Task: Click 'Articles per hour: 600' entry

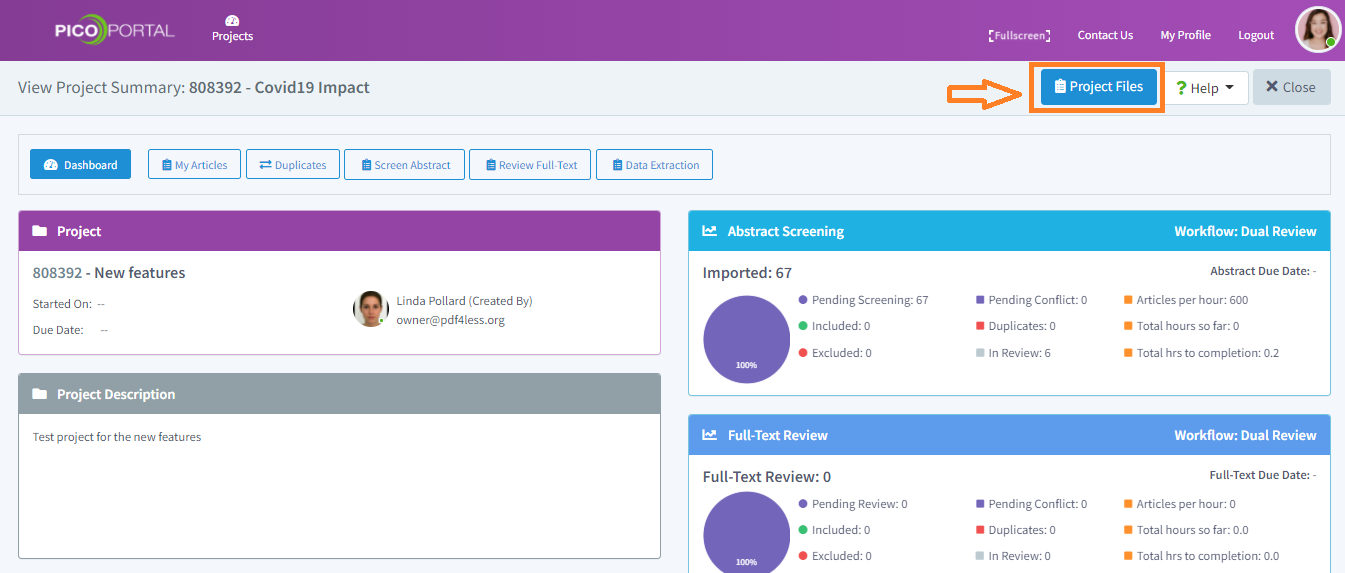Action: click(x=1186, y=300)
